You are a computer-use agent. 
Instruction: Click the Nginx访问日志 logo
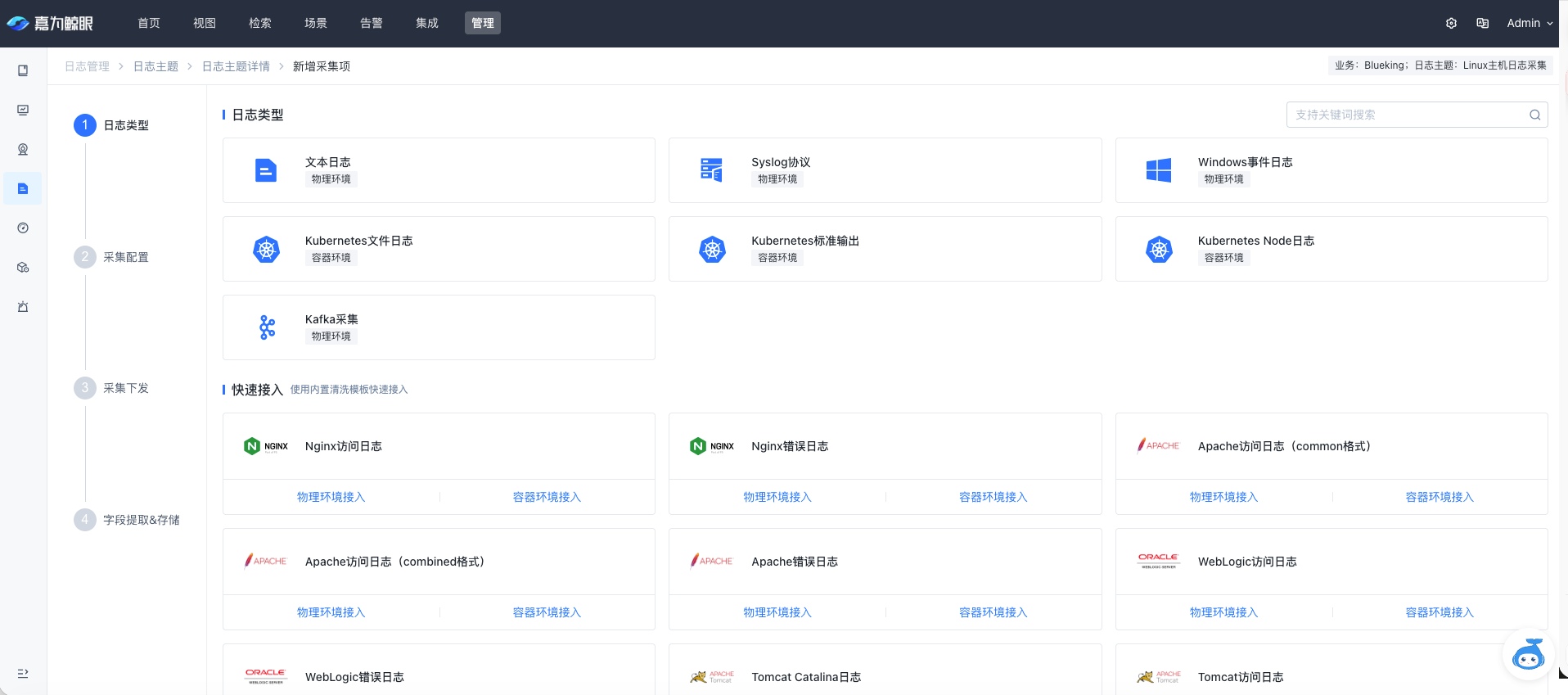coord(266,446)
